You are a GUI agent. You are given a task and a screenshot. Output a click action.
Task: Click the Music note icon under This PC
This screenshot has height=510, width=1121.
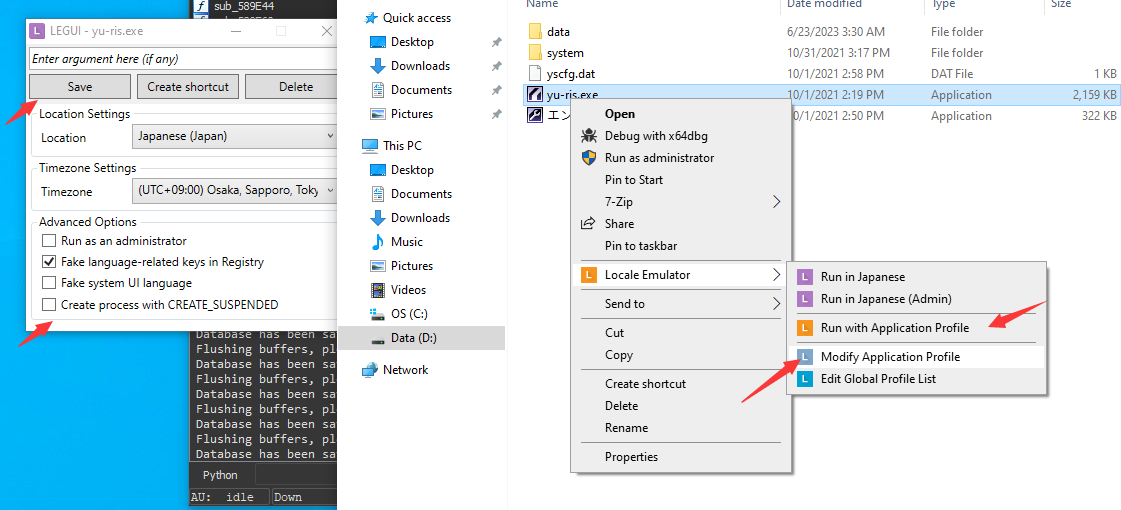pyautogui.click(x=377, y=242)
